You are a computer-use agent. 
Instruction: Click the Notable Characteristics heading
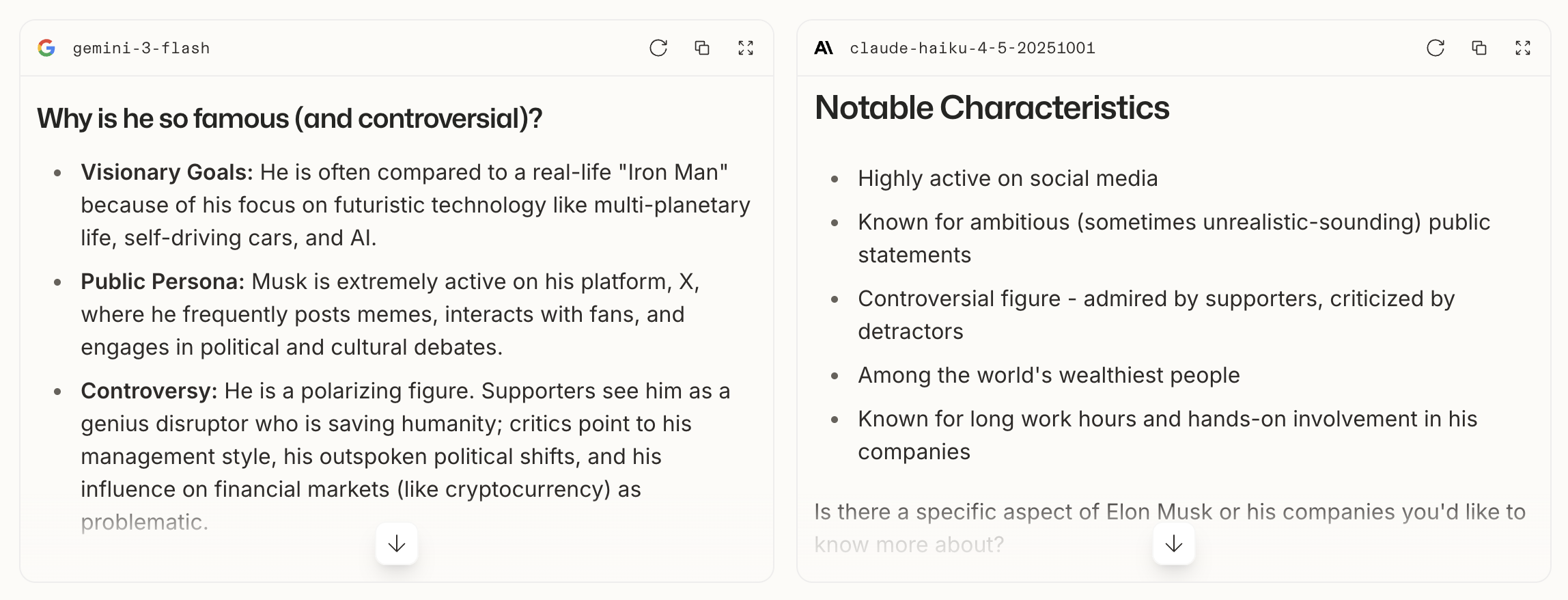click(992, 108)
